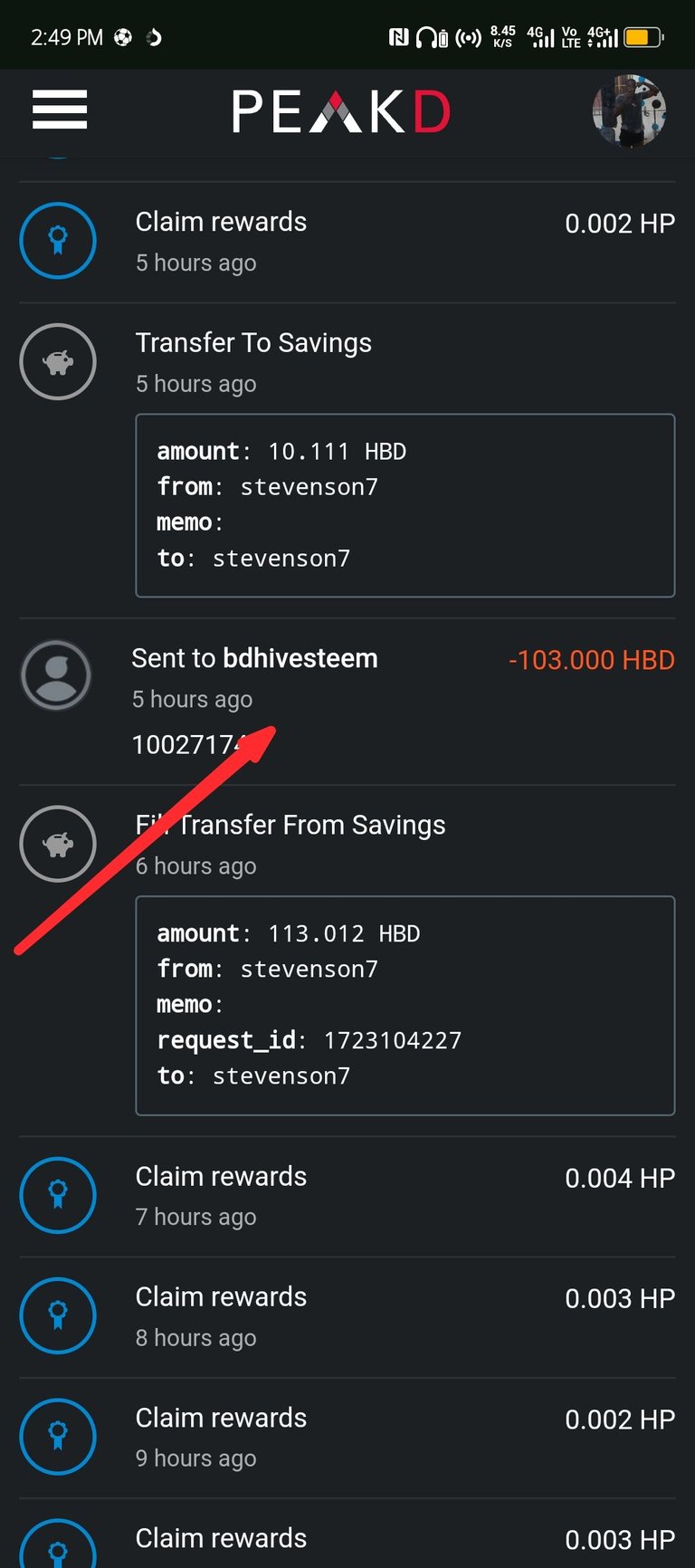This screenshot has height=1568, width=695.
Task: Tap the reward icon for 0.002 HP claim 5 hours ago
Action: click(x=58, y=240)
